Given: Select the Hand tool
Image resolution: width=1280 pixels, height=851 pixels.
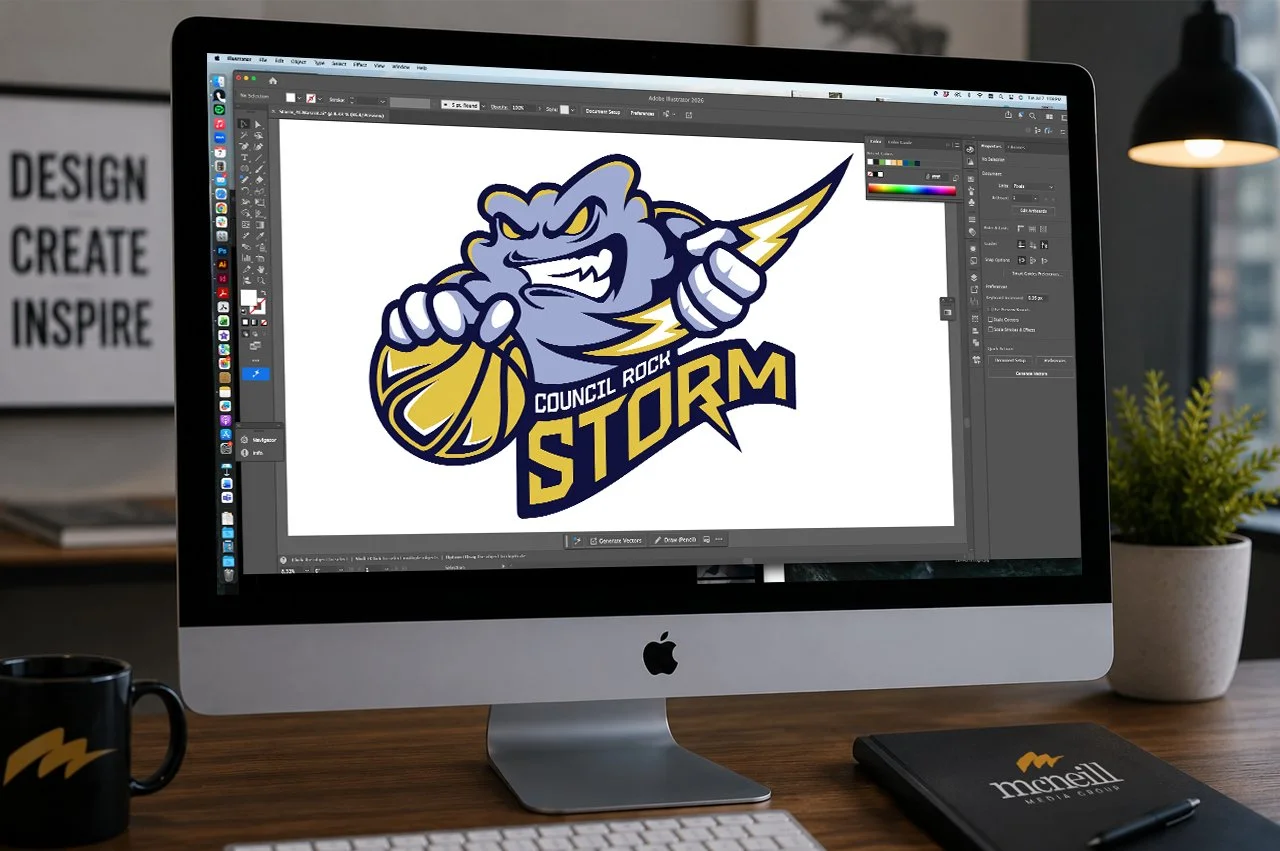Looking at the screenshot, I should tap(261, 269).
